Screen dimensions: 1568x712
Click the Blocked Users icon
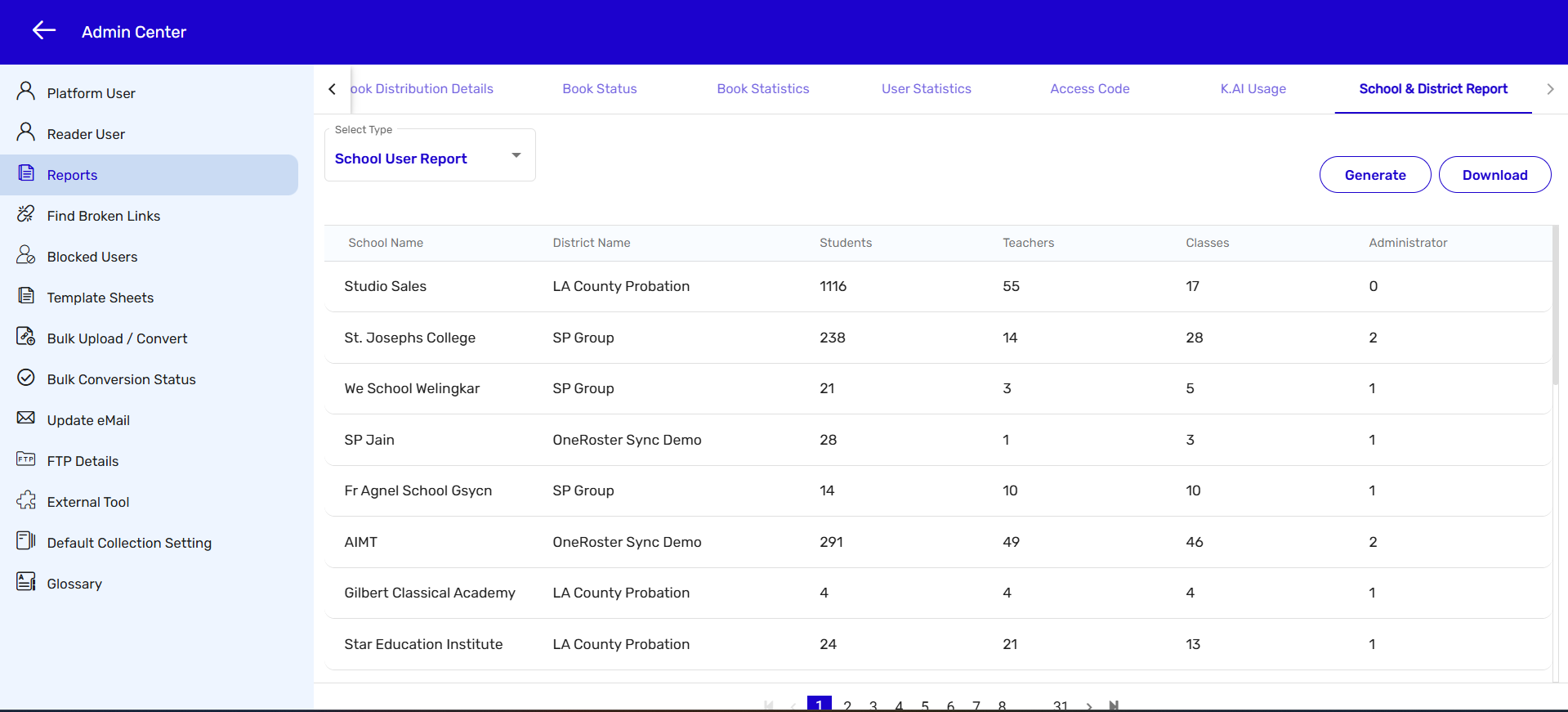26,255
